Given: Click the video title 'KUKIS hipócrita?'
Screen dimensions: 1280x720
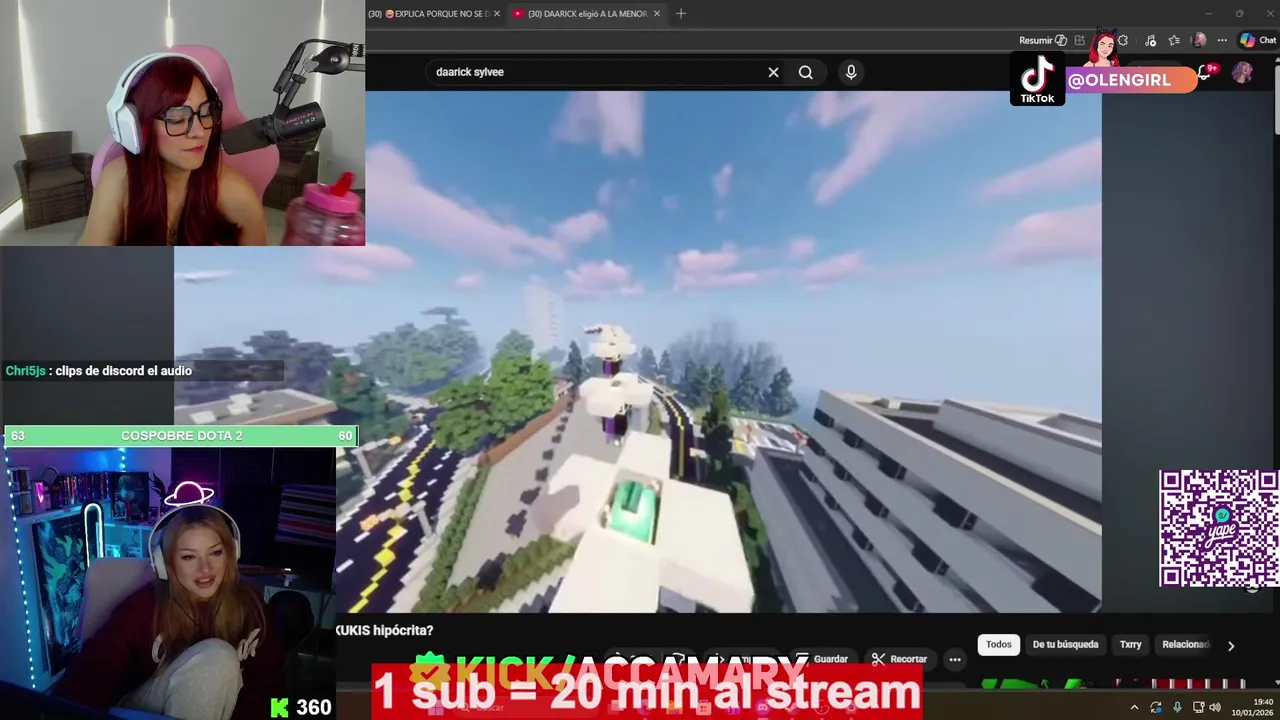Looking at the screenshot, I should coord(384,631).
